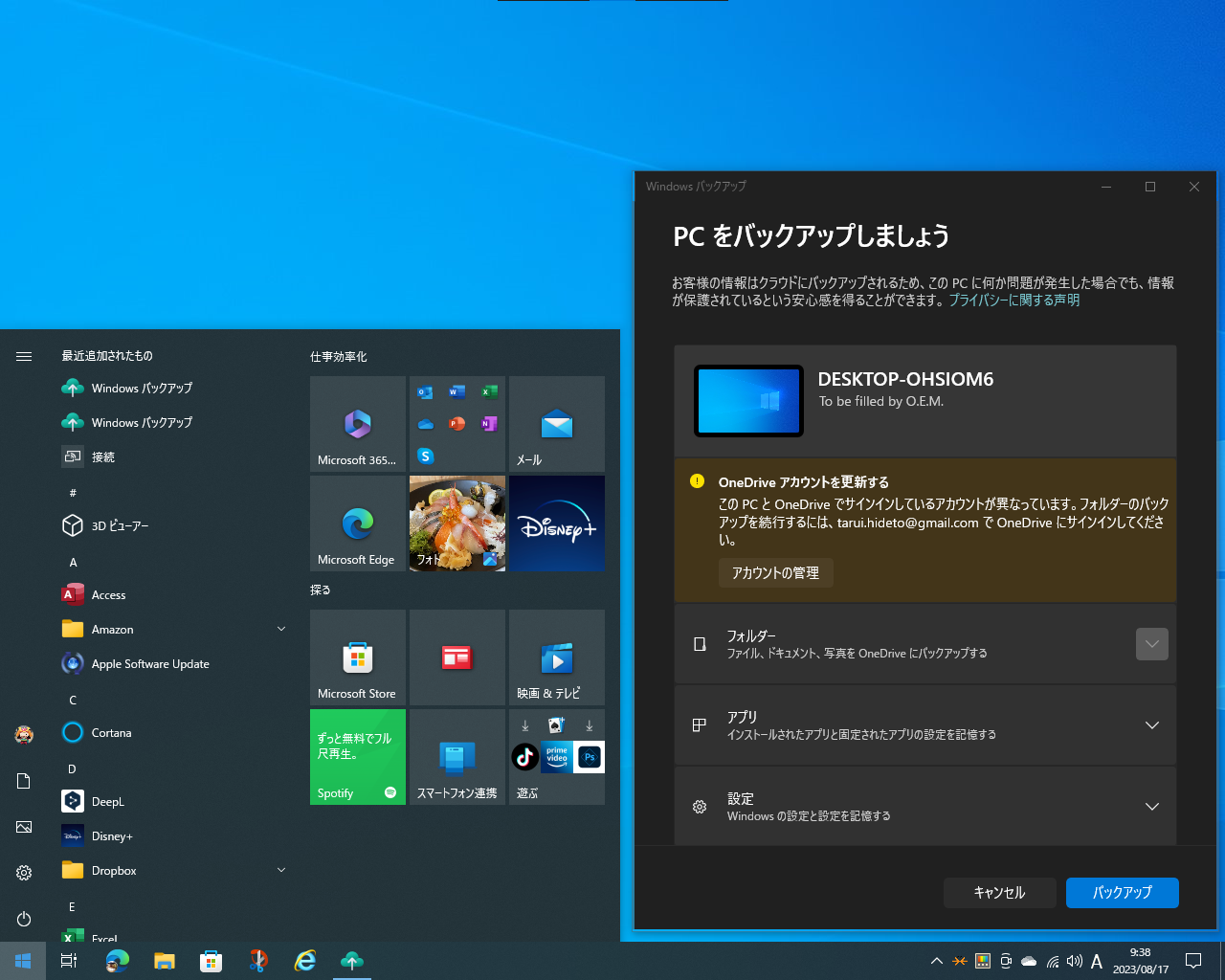Open OneDrive from the system tray
This screenshot has width=1225, height=980.
click(x=1029, y=961)
